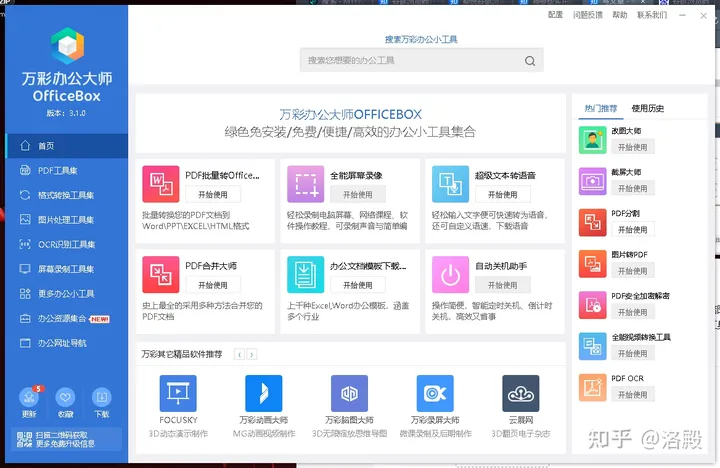Click 开始使用 under 自动关机助手
Viewport: 720px width, 468px height.
pos(503,285)
